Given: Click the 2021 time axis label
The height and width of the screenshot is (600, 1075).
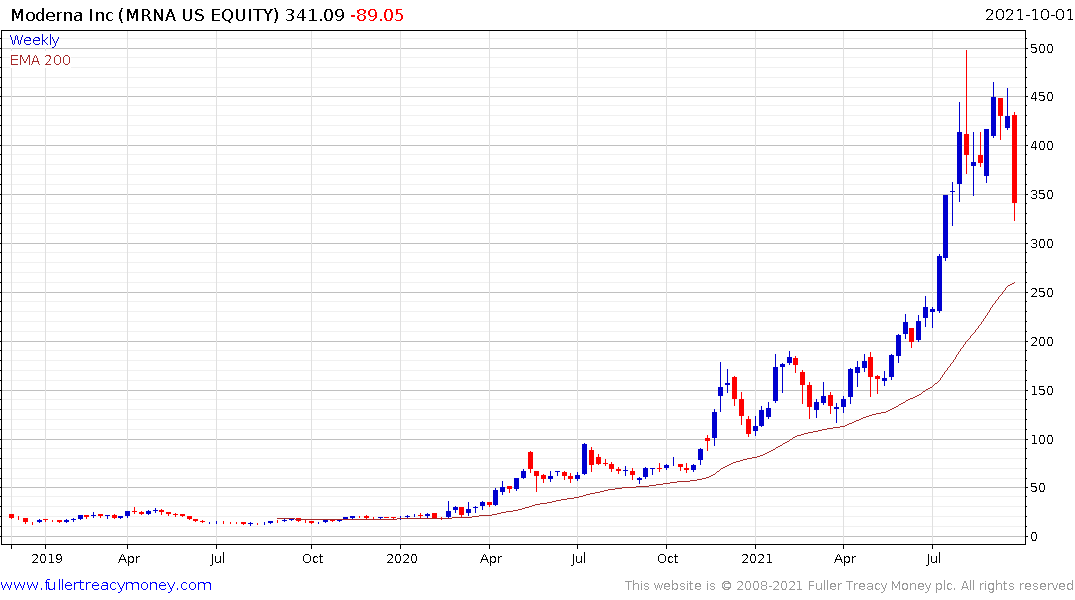Looking at the screenshot, I should click(x=756, y=558).
